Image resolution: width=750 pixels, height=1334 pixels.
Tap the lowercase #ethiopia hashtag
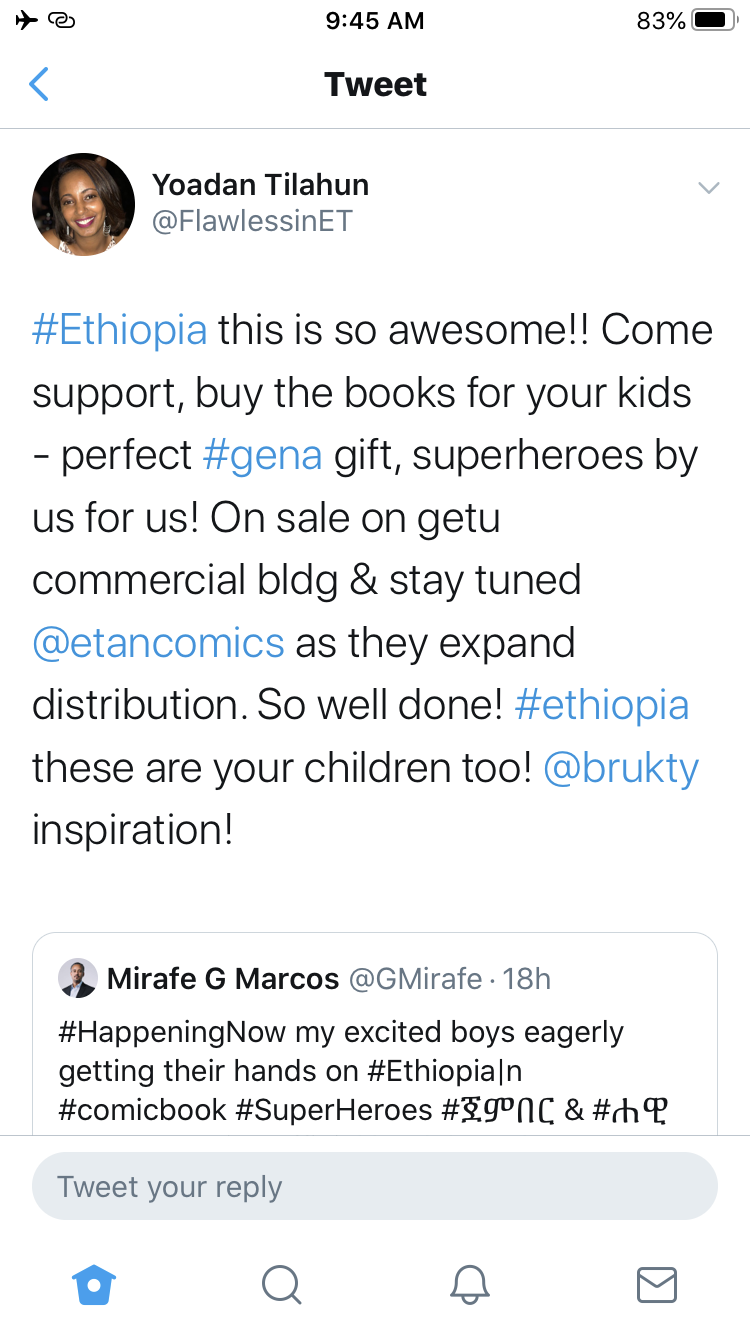pyautogui.click(x=602, y=705)
